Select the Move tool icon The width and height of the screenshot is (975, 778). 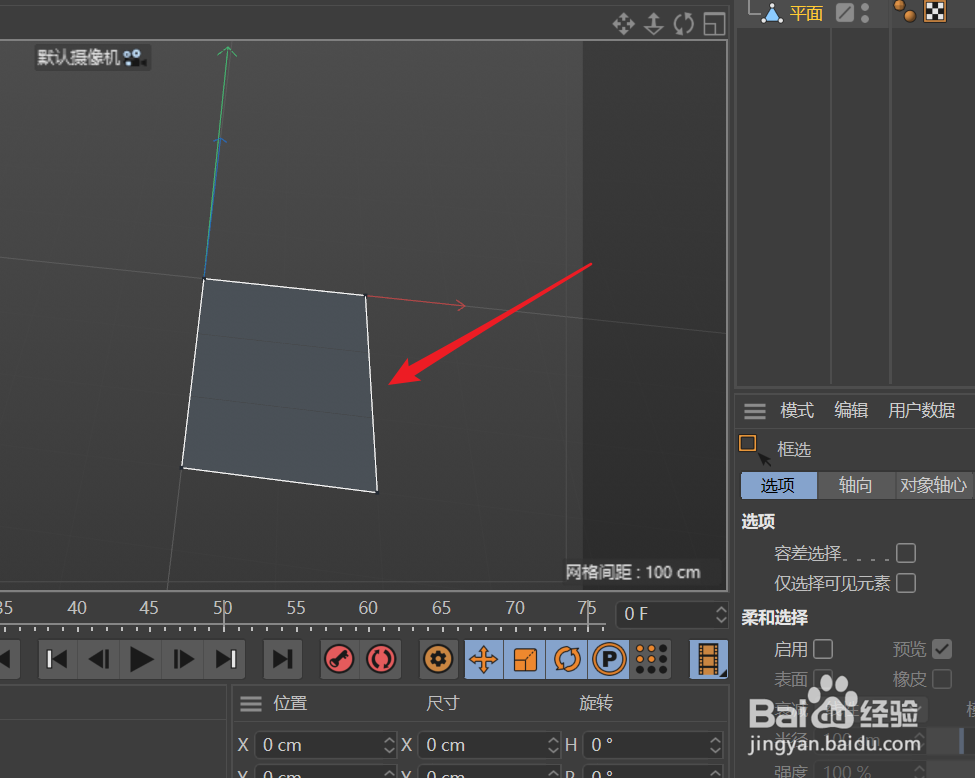click(x=483, y=659)
